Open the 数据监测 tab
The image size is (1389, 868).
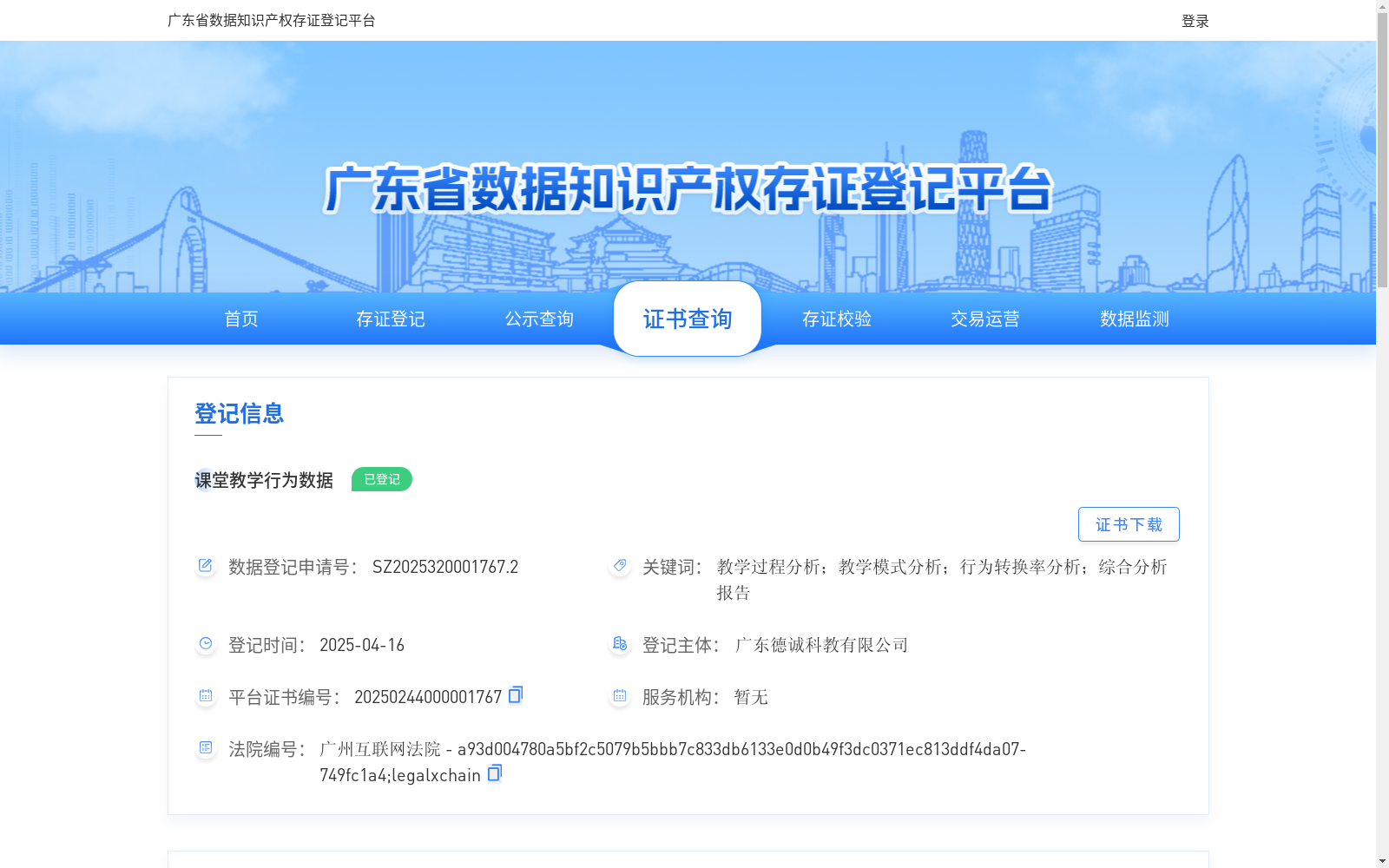(x=1135, y=319)
